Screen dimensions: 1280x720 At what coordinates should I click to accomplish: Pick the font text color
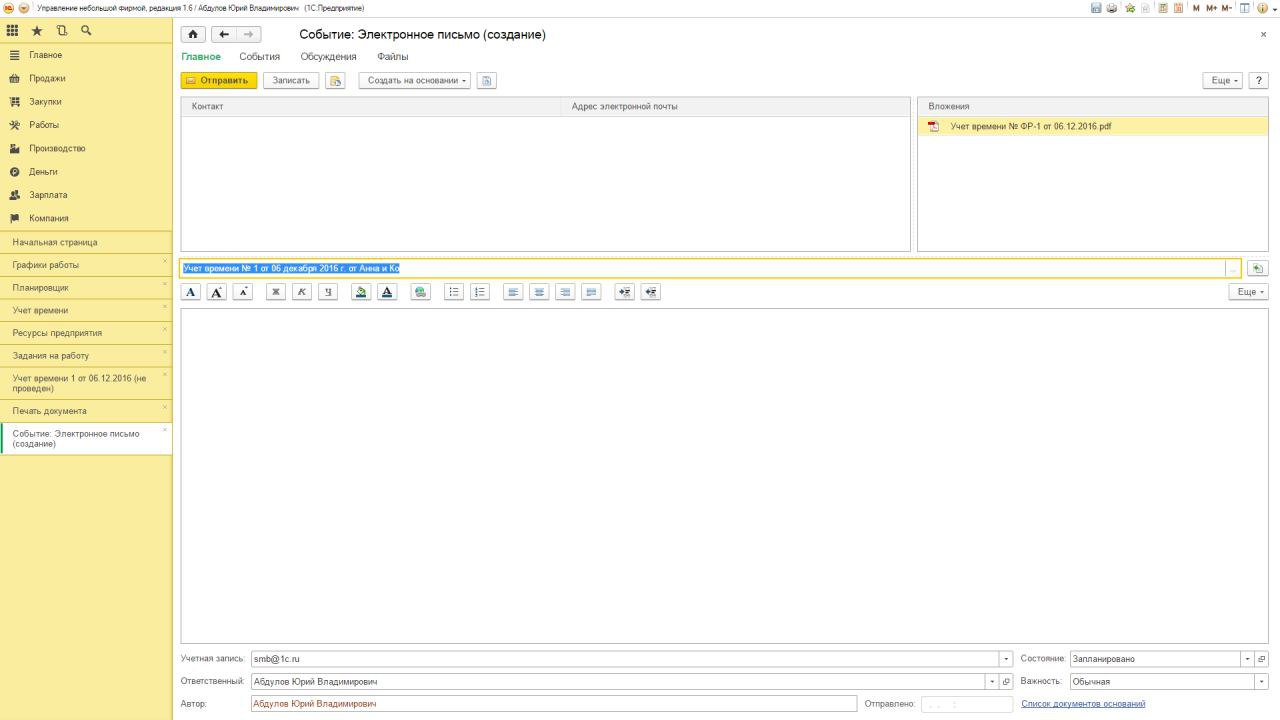(387, 292)
